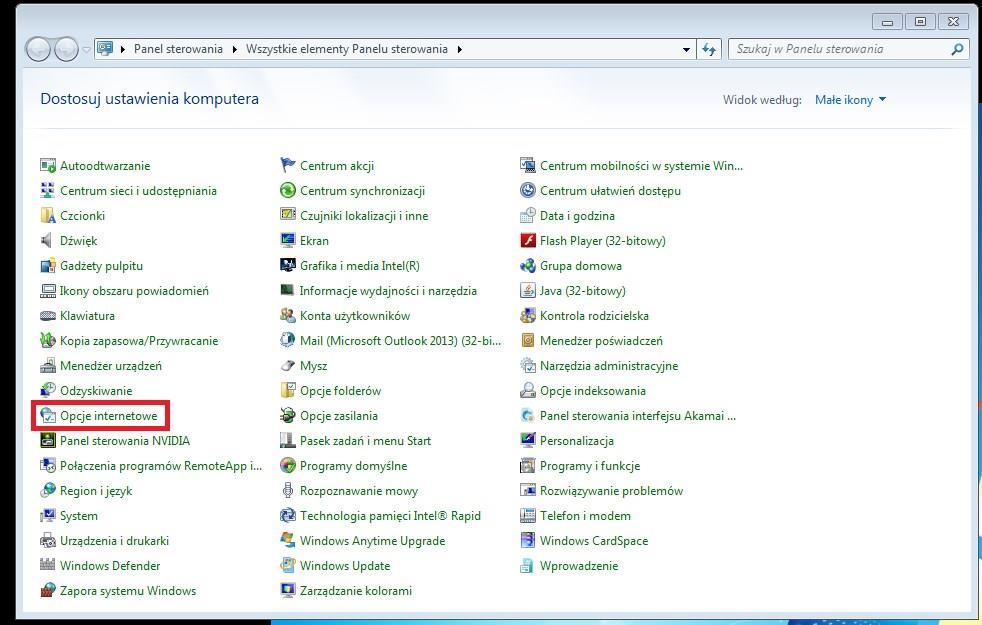Click the Rozpoznawanie mowy microphone icon
Viewport: 982px width, 625px height.
pyautogui.click(x=287, y=491)
